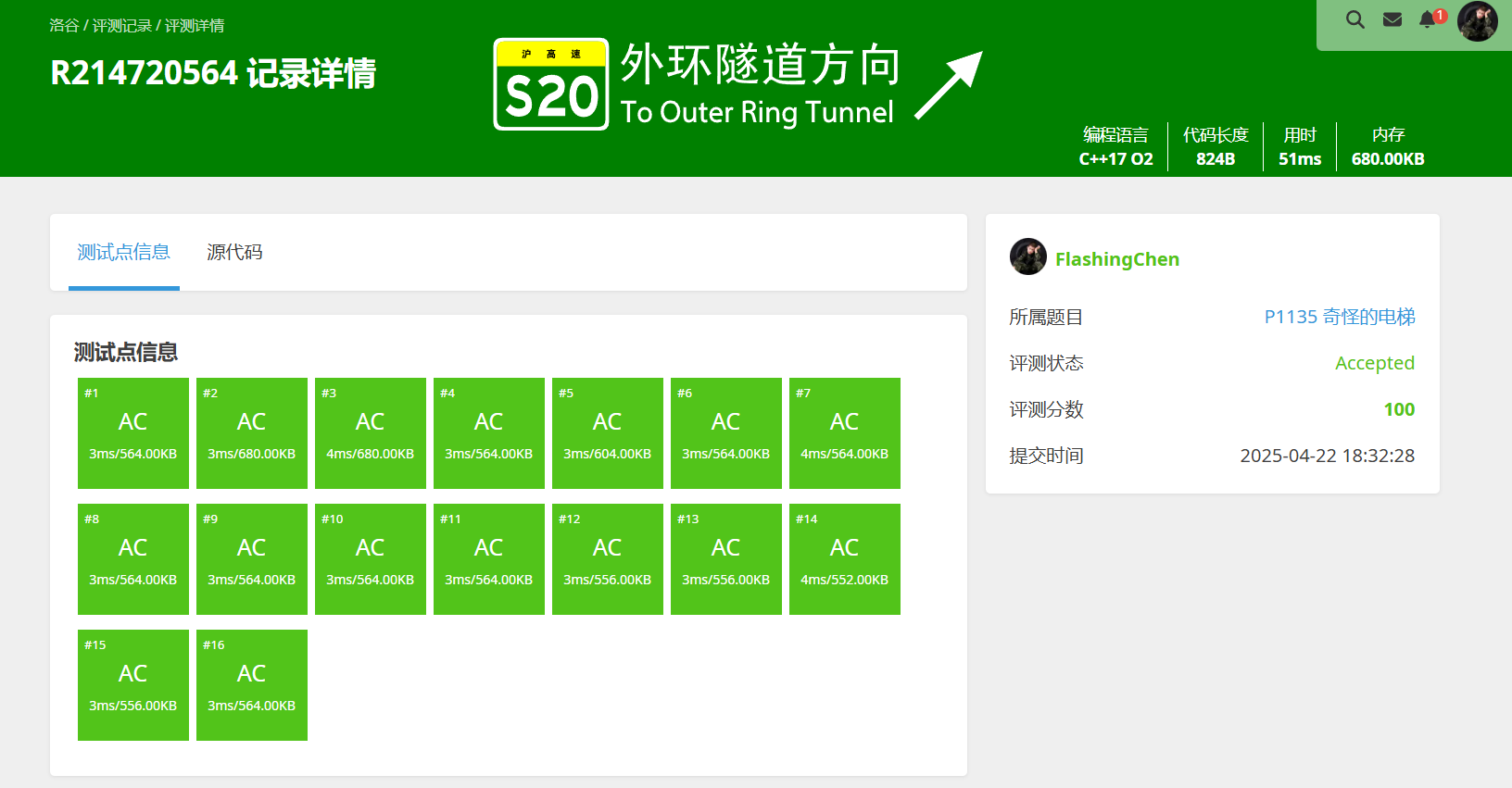Select the 测试点信息 tab

(124, 252)
